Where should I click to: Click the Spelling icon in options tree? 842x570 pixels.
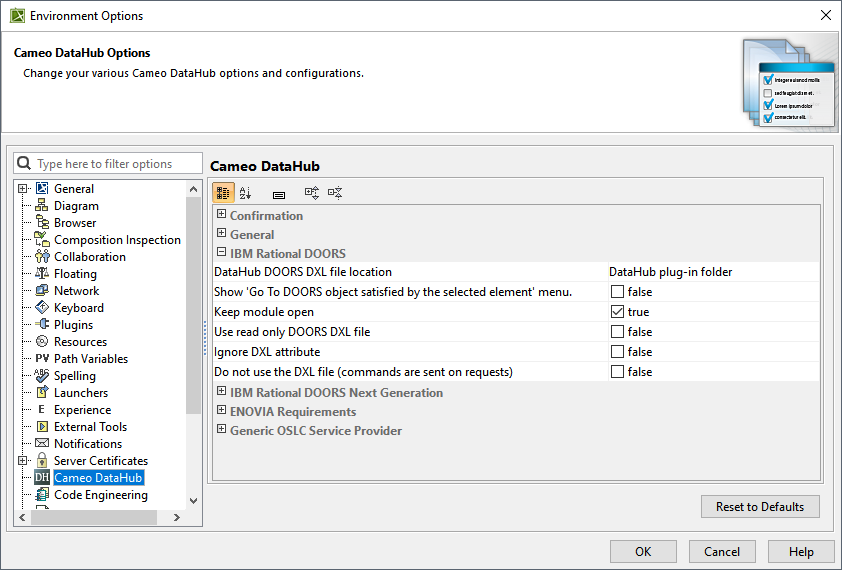(42, 376)
